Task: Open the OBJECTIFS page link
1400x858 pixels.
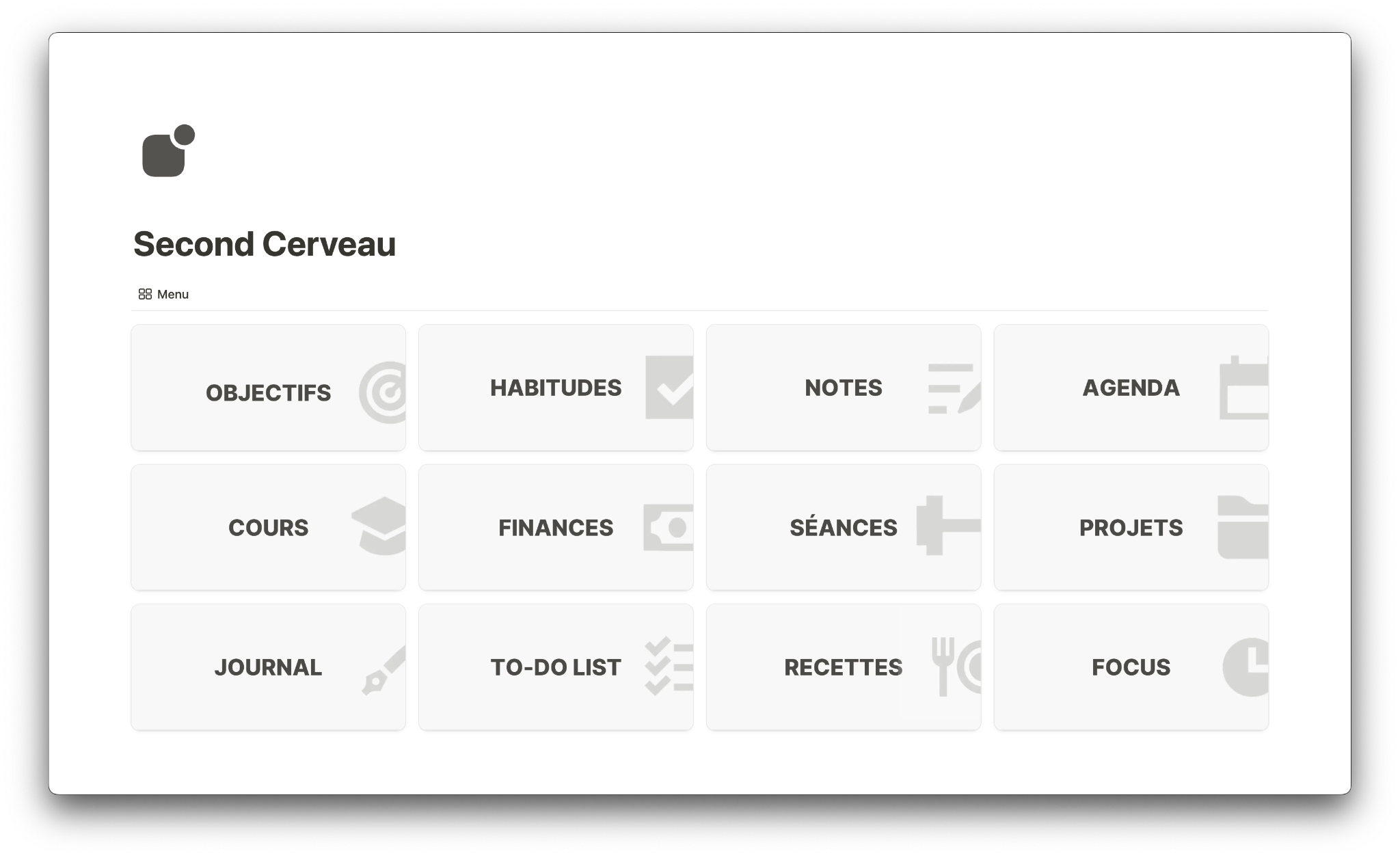Action: click(268, 393)
